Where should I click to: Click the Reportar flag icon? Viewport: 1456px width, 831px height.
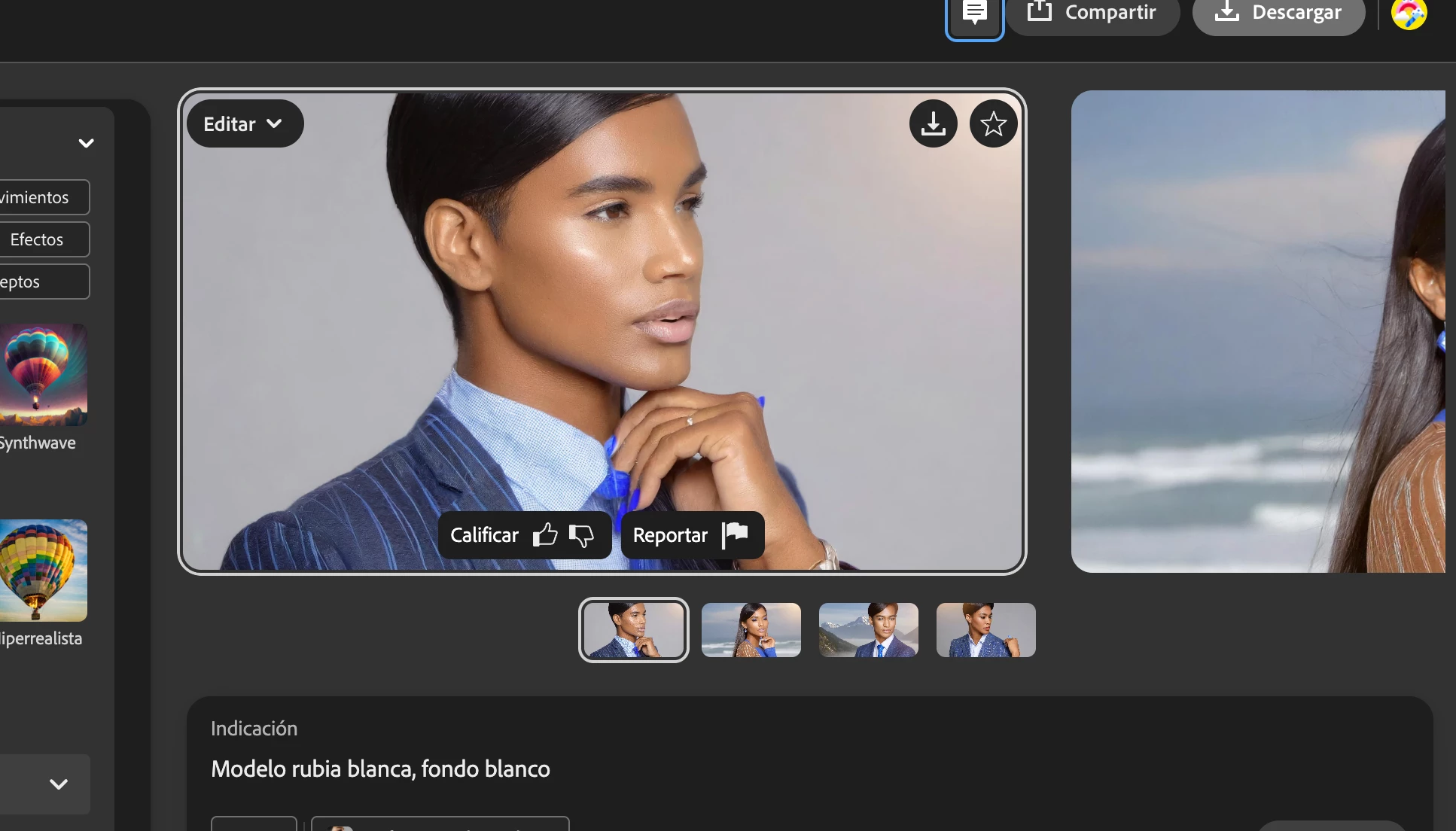tap(735, 535)
